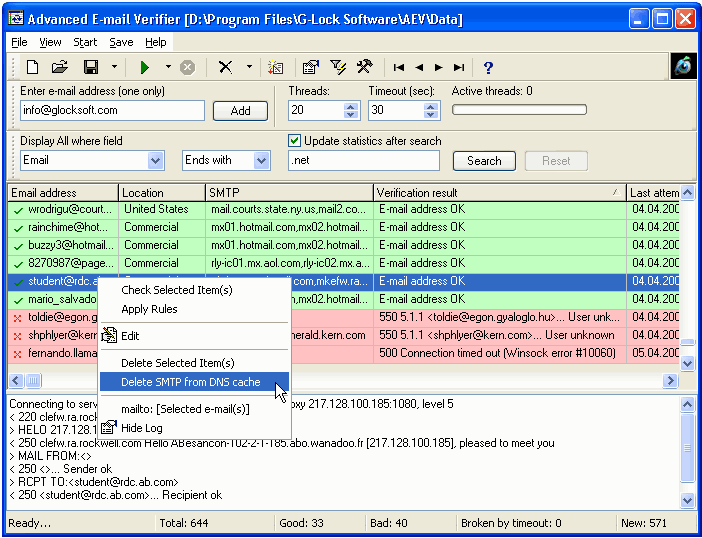Image resolution: width=702 pixels, height=538 pixels.
Task: Click the New file toolbar icon
Action: [32, 68]
